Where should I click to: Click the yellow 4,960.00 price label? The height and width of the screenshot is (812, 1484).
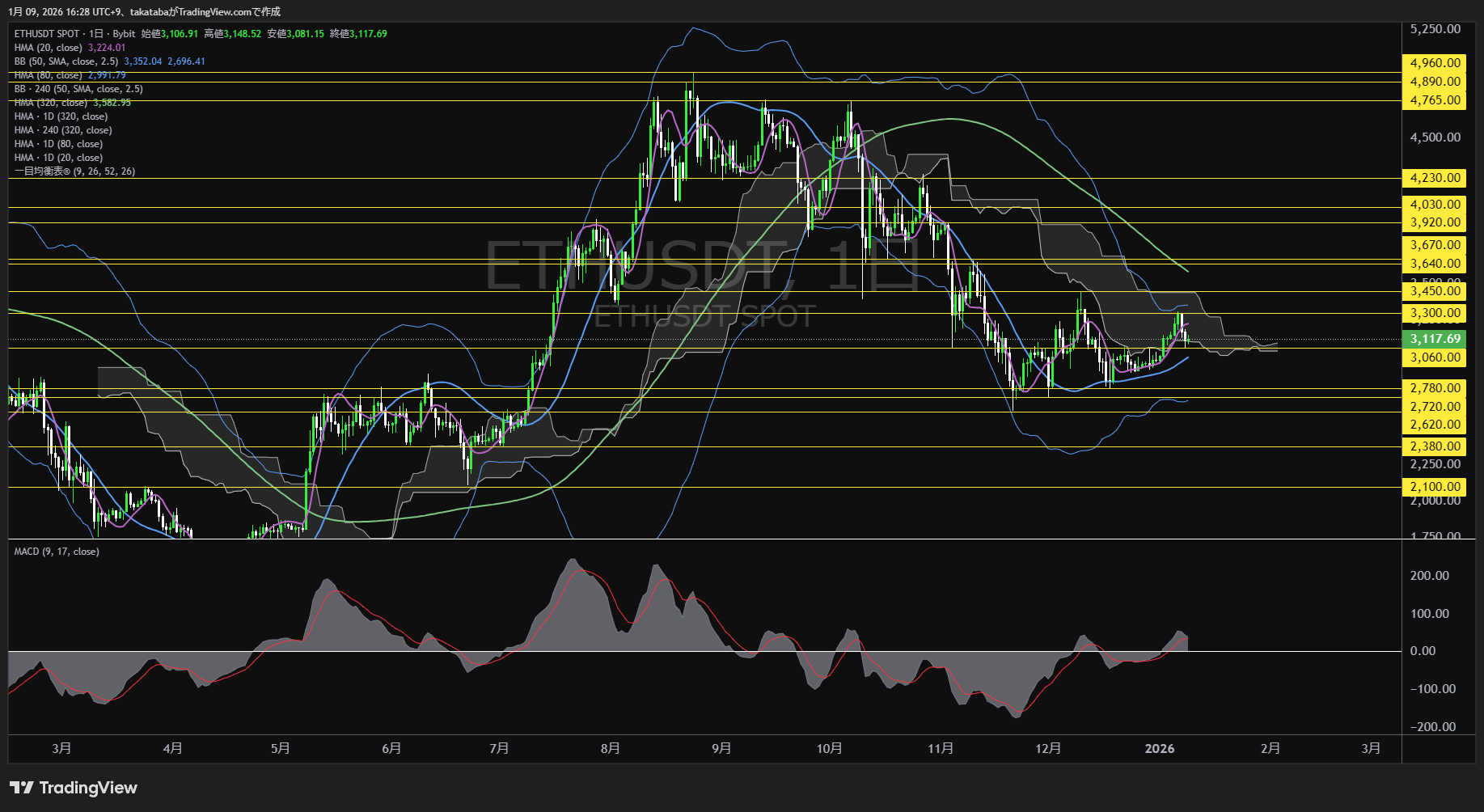(1435, 63)
